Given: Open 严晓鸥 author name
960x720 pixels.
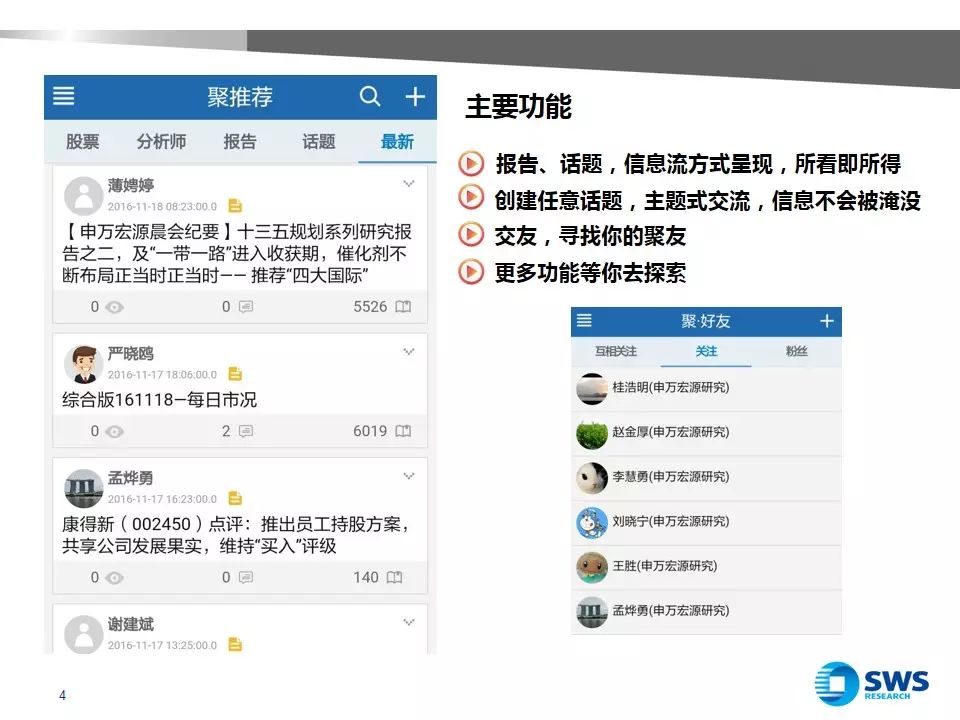Looking at the screenshot, I should 130,353.
